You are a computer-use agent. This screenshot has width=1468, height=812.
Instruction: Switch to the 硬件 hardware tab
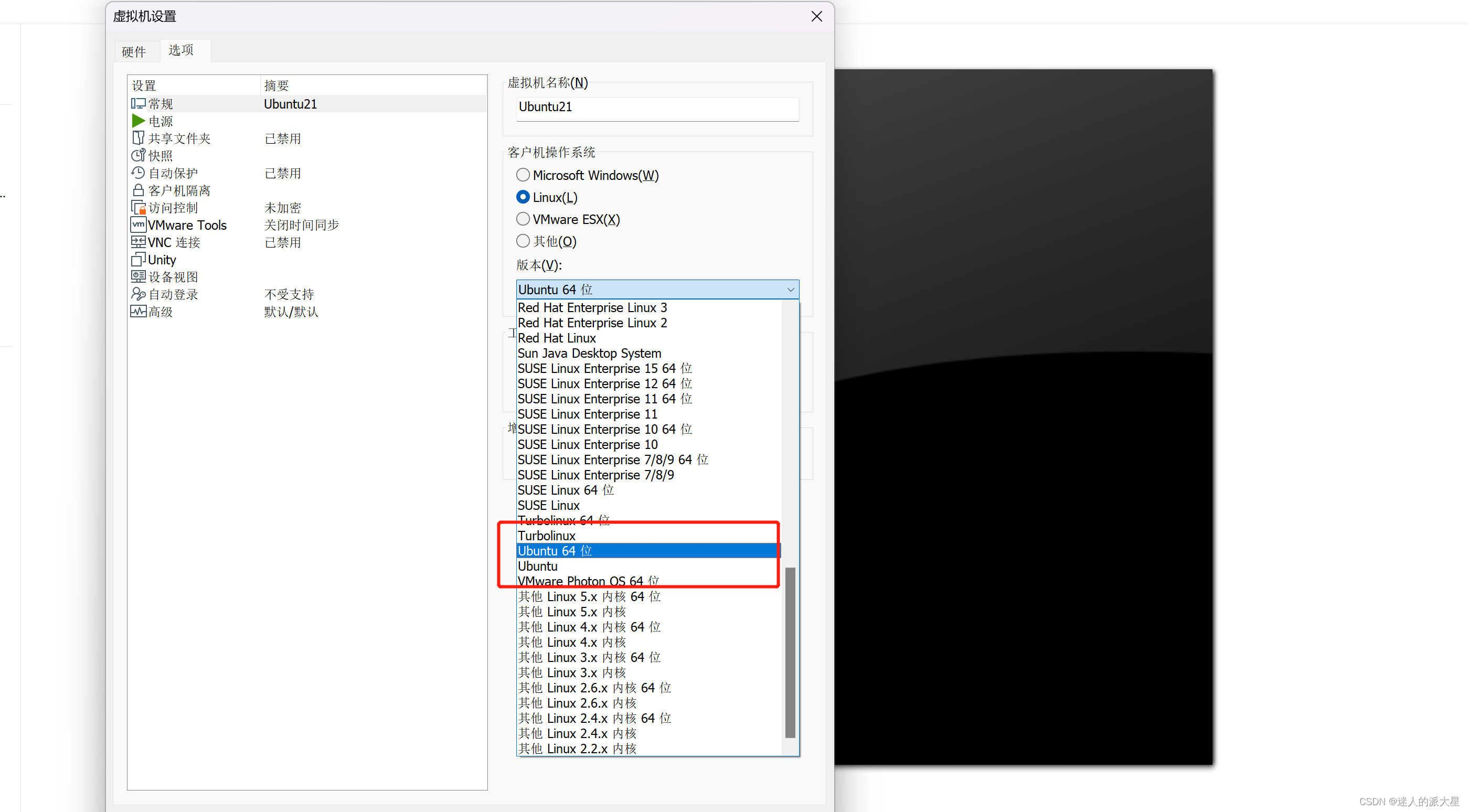134,52
